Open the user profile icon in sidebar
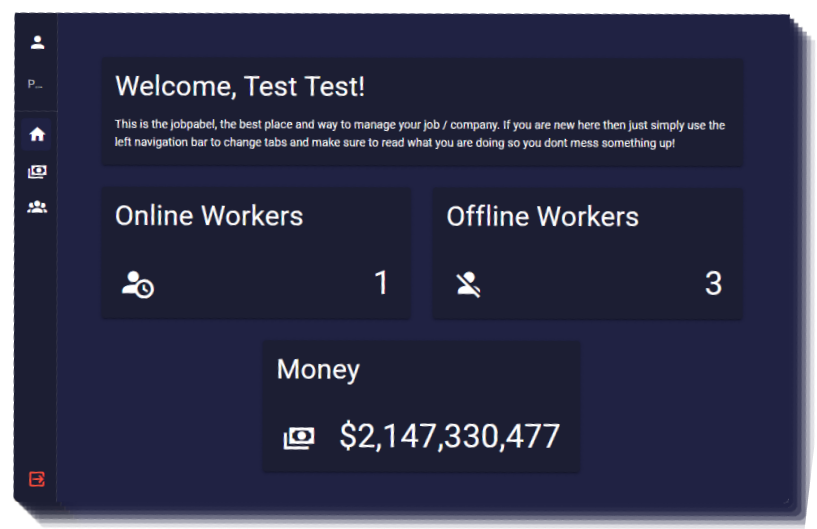The width and height of the screenshot is (817, 529). [x=37, y=42]
